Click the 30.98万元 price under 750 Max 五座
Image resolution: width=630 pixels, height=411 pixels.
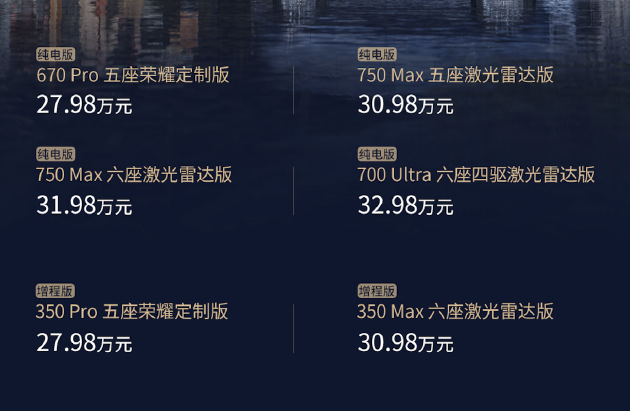coord(406,105)
